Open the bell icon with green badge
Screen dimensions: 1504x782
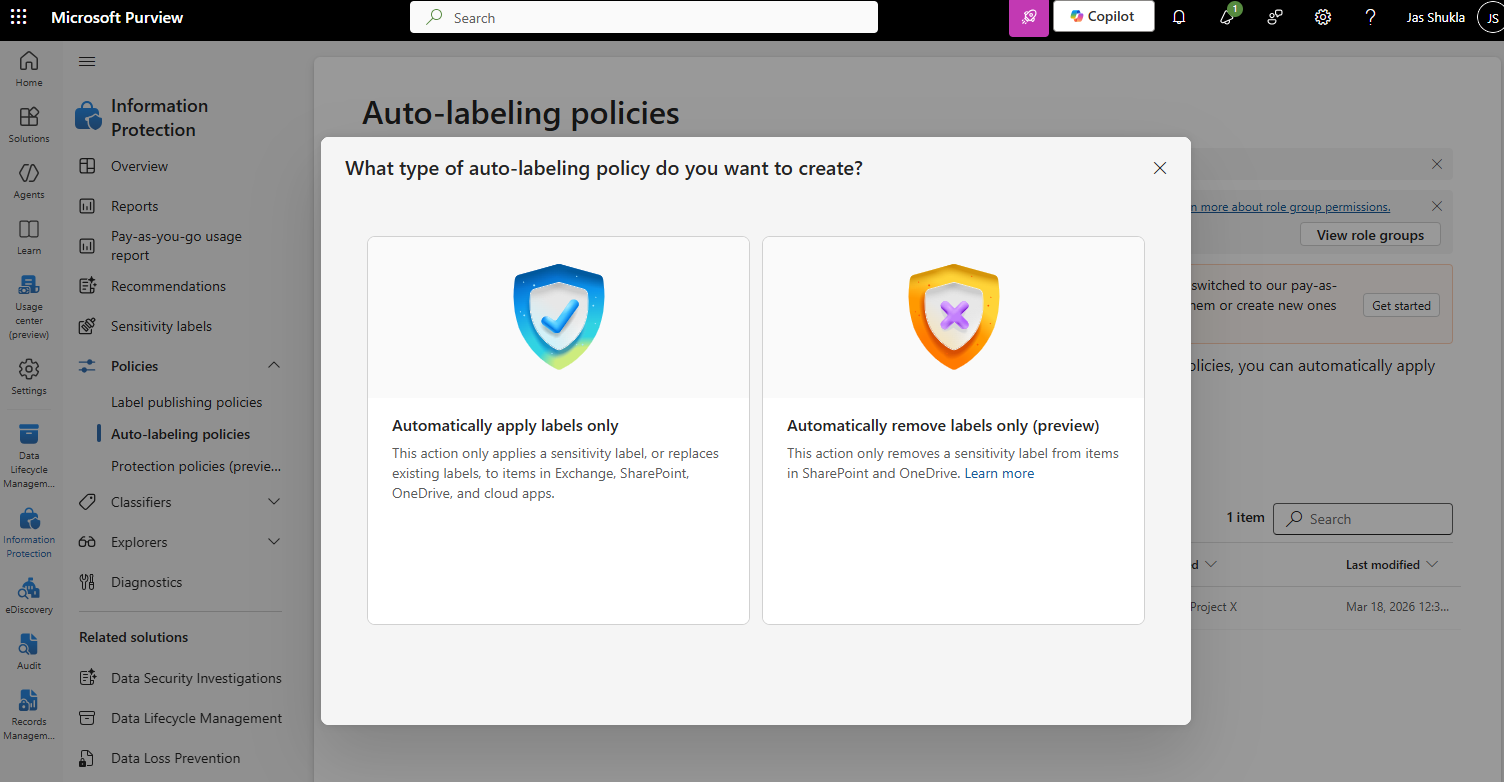[x=1228, y=17]
